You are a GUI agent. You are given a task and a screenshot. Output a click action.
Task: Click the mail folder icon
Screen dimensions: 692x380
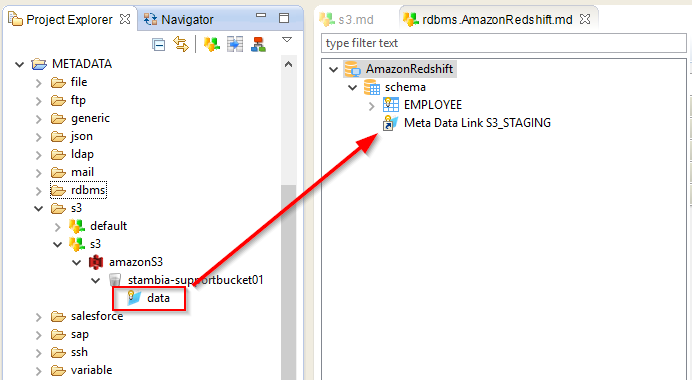58,173
